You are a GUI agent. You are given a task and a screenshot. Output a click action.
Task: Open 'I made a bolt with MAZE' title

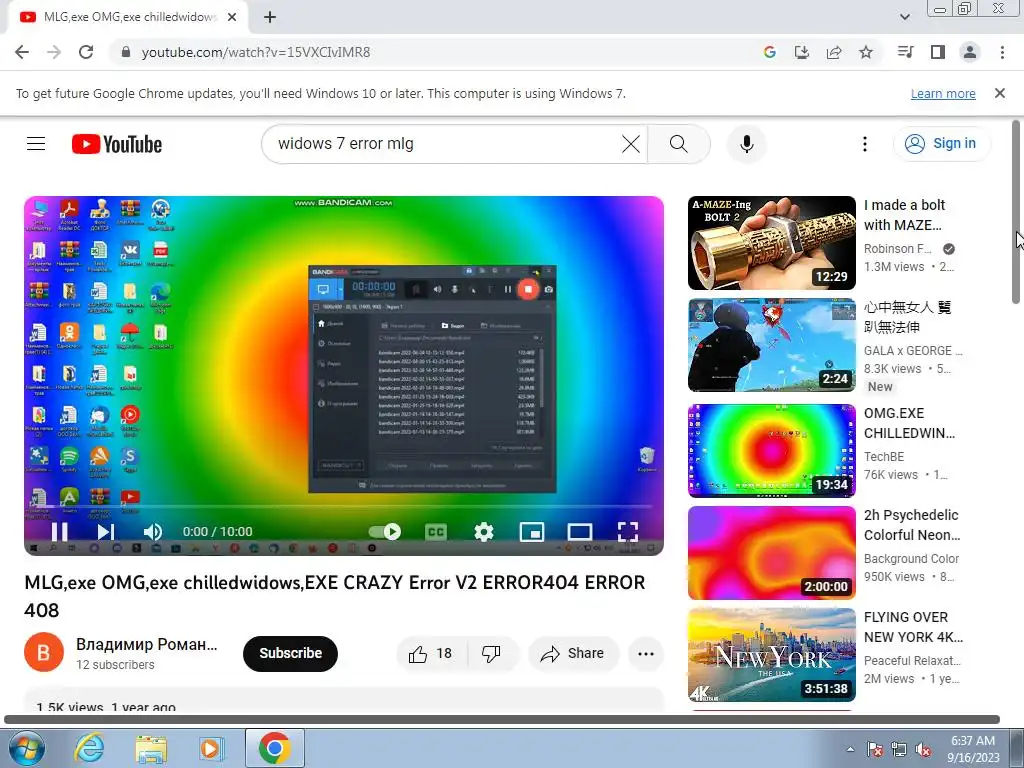pos(904,215)
